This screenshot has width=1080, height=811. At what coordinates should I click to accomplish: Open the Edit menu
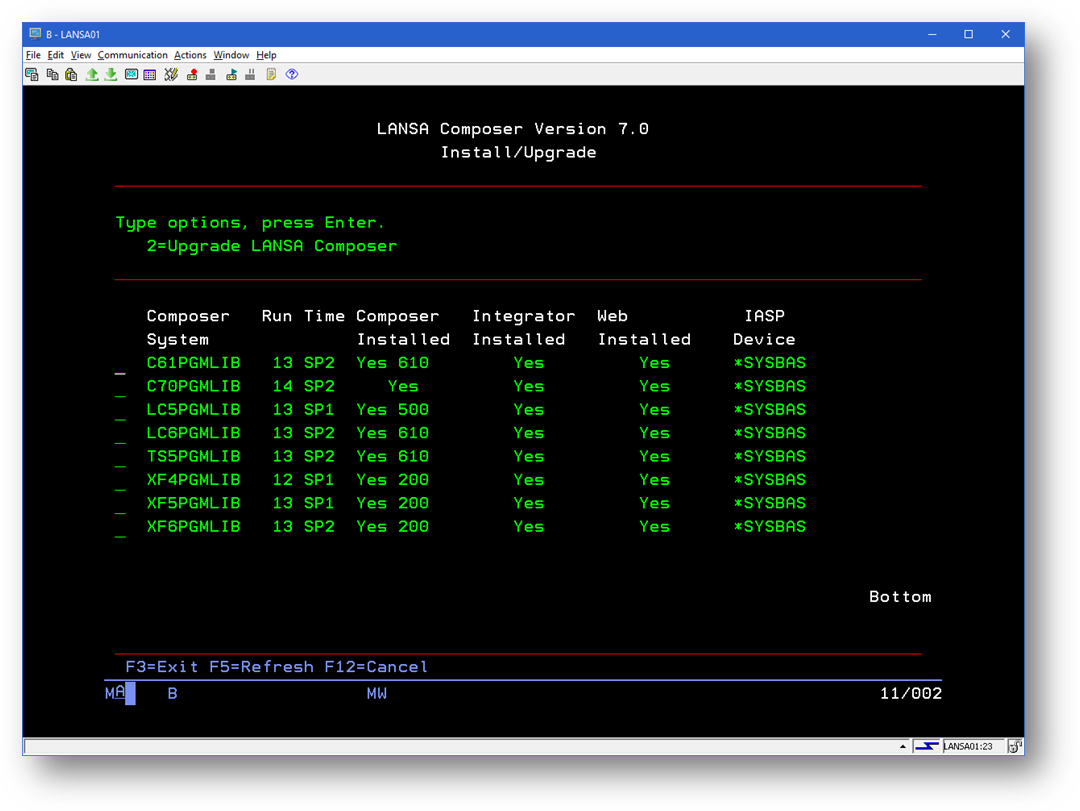point(56,55)
